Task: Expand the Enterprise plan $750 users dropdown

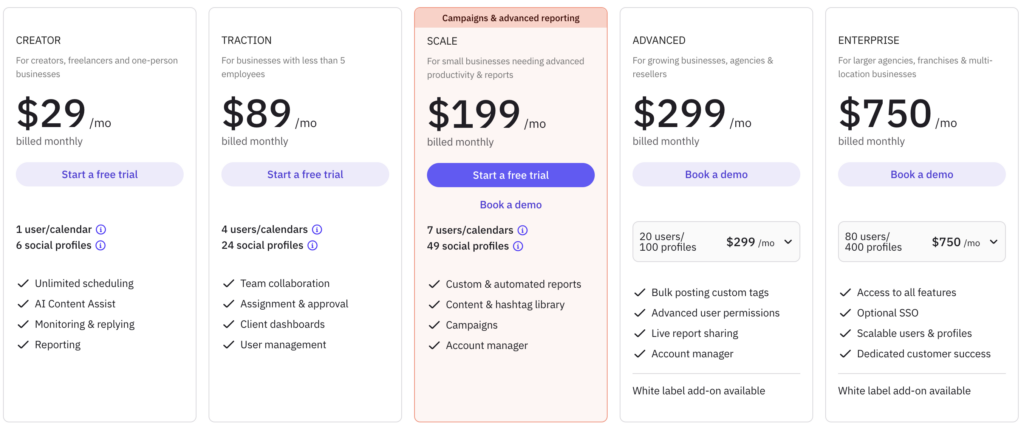Action: click(921, 241)
